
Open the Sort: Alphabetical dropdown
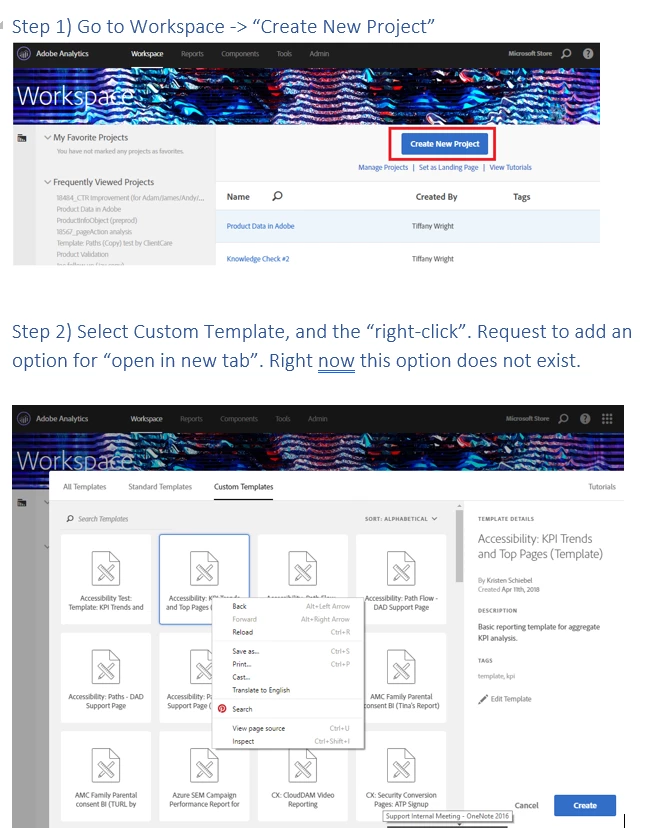coord(401,518)
